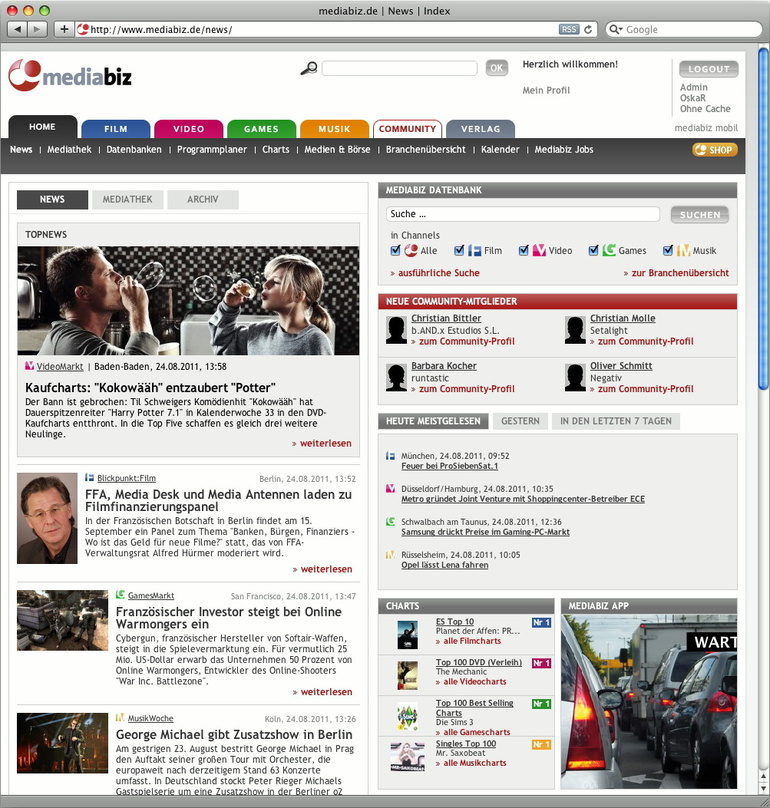This screenshot has width=770, height=808.
Task: Click Christian Molle's avatar silhouette
Action: [x=575, y=330]
